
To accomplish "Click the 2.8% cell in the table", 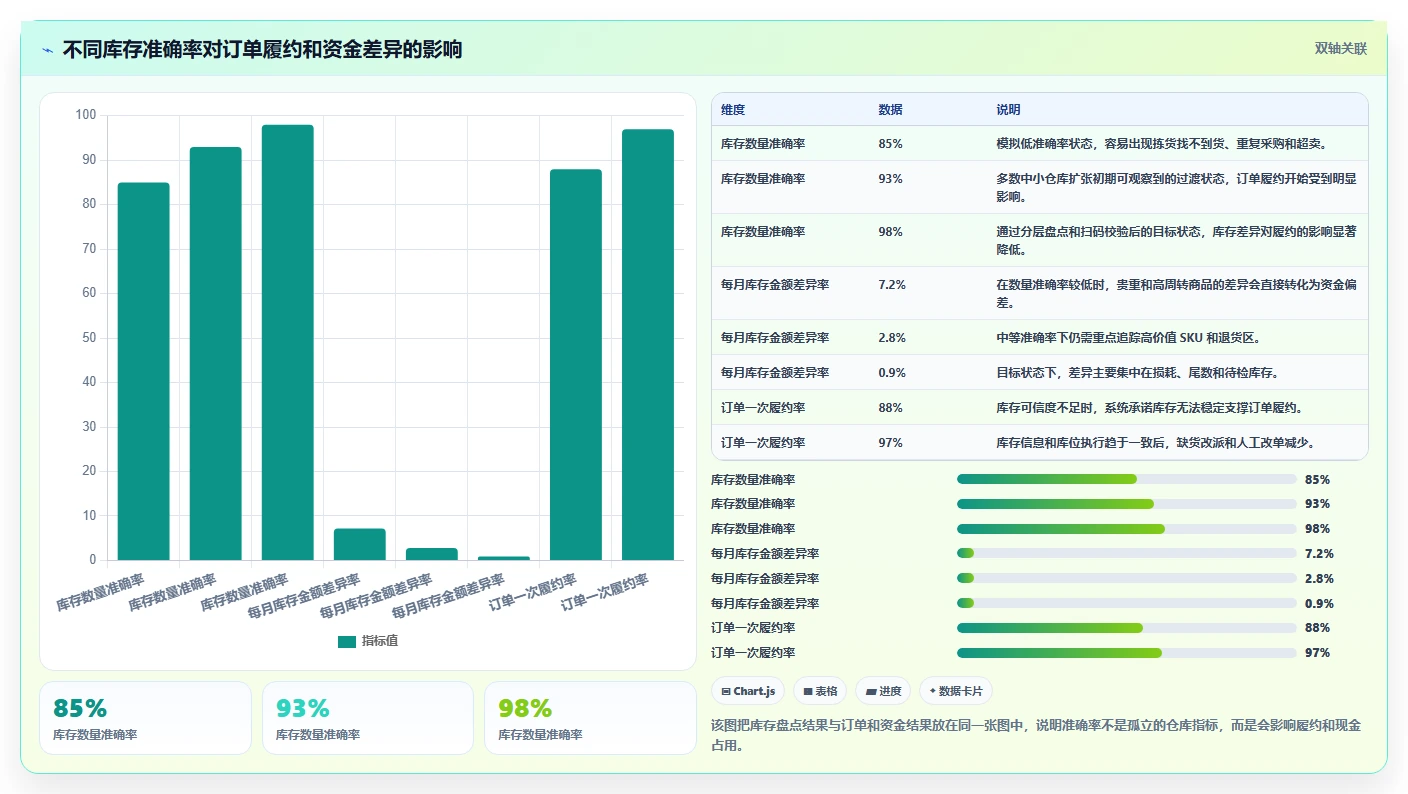I will coord(892,338).
